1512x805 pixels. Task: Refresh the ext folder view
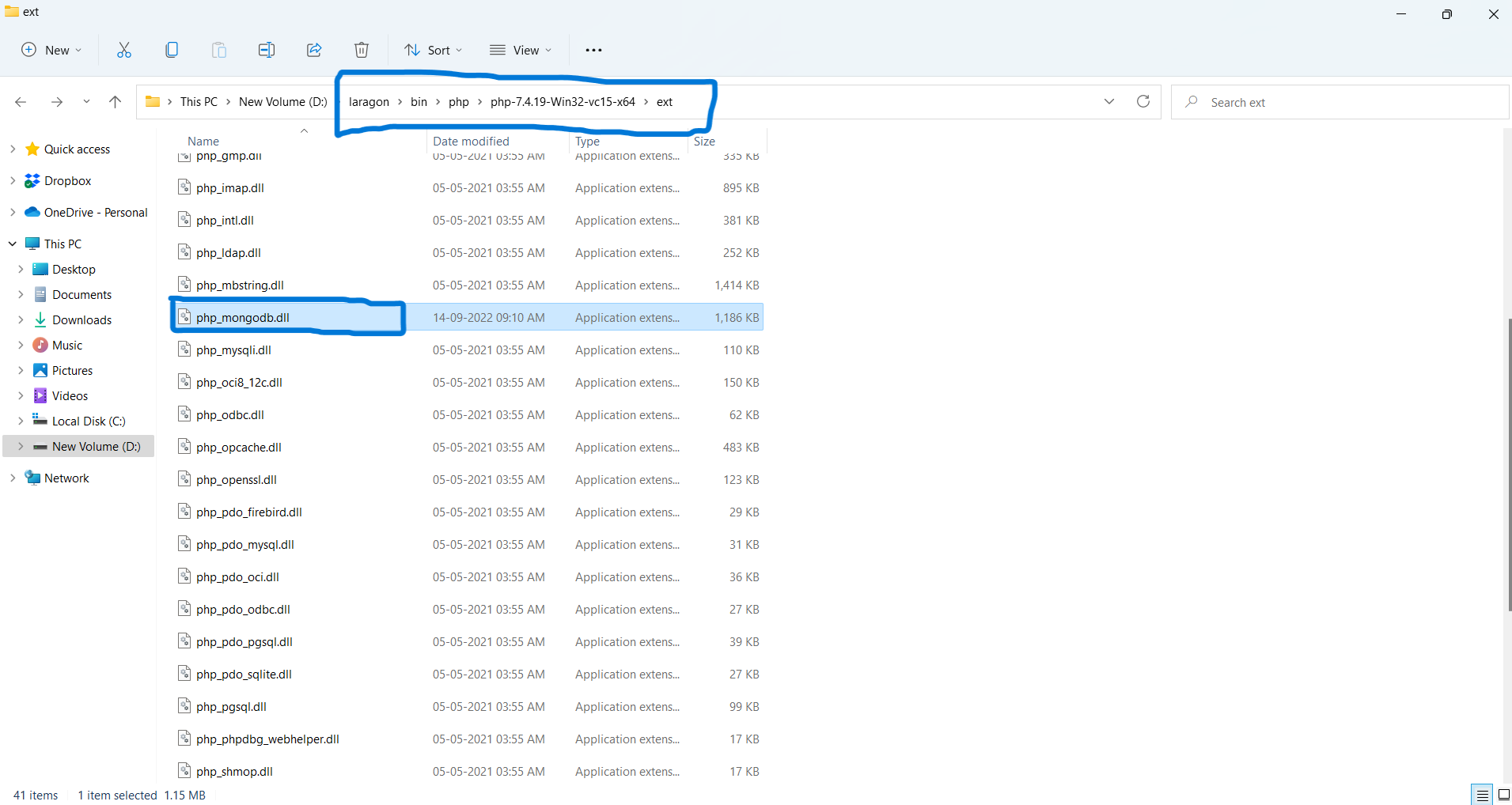click(1143, 101)
